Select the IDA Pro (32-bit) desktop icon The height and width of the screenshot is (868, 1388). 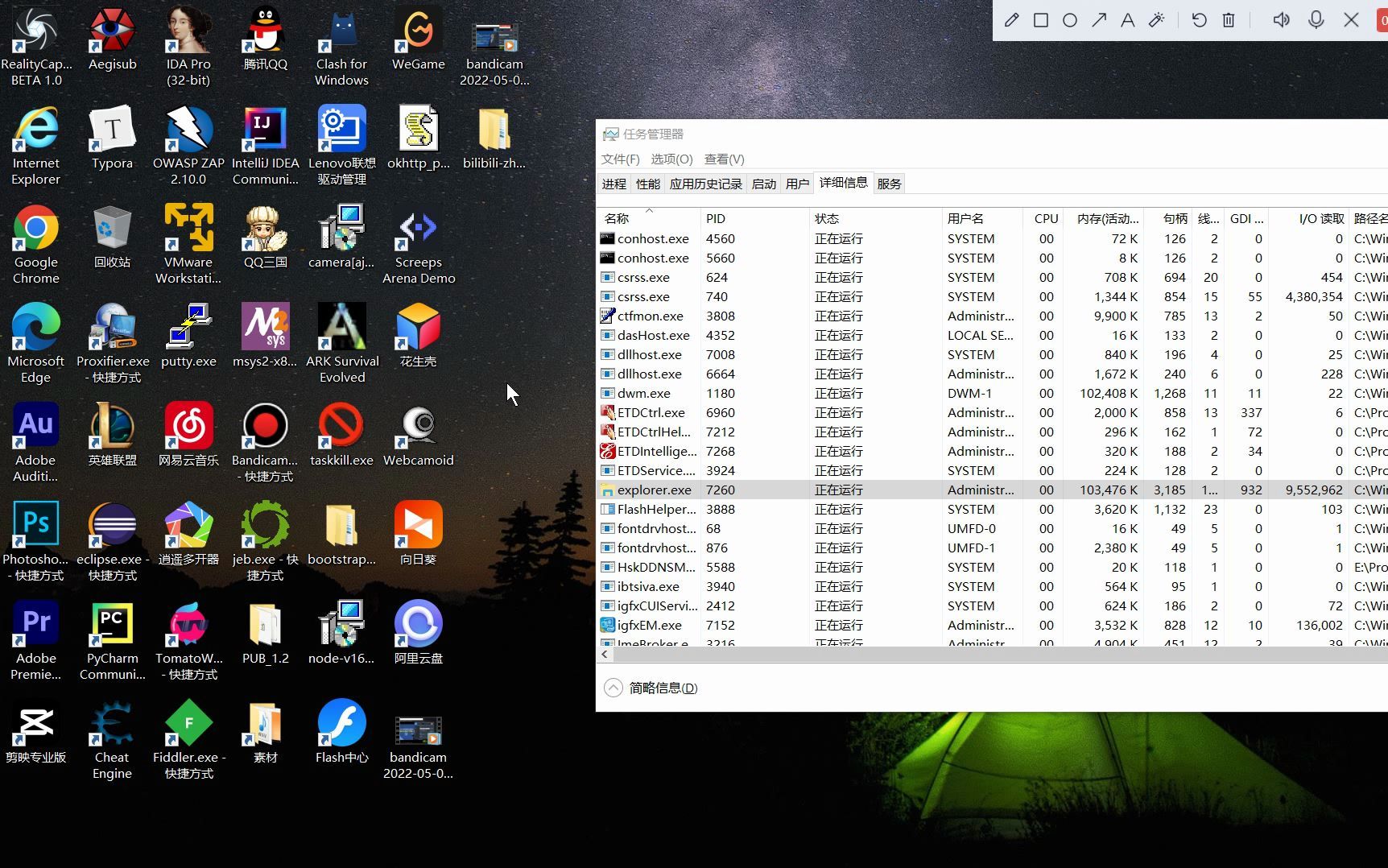(x=188, y=47)
